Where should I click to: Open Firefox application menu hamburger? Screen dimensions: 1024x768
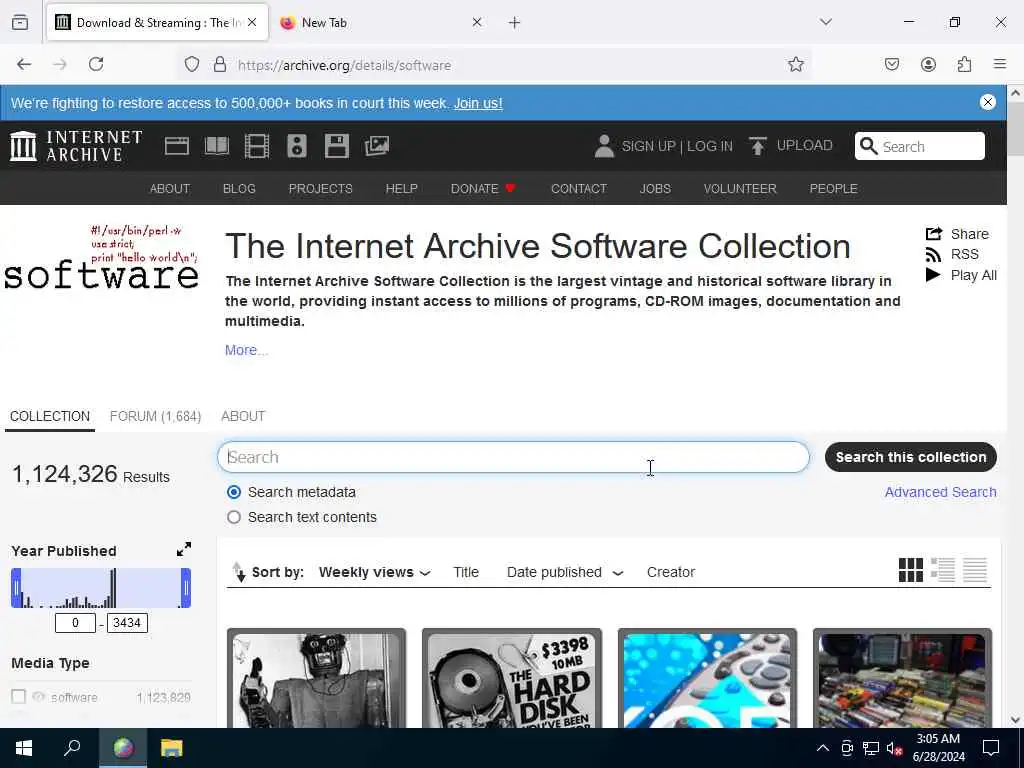1000,64
